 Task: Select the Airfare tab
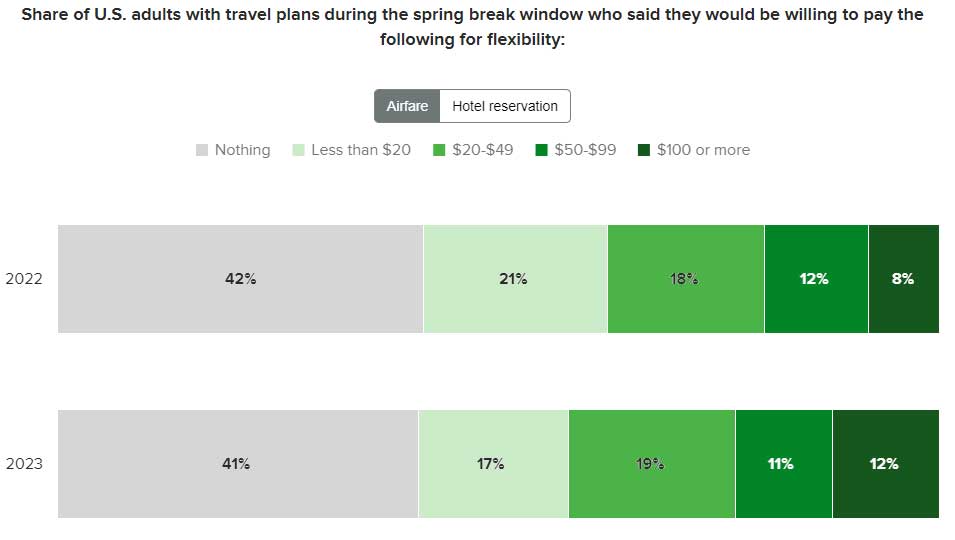pos(407,106)
